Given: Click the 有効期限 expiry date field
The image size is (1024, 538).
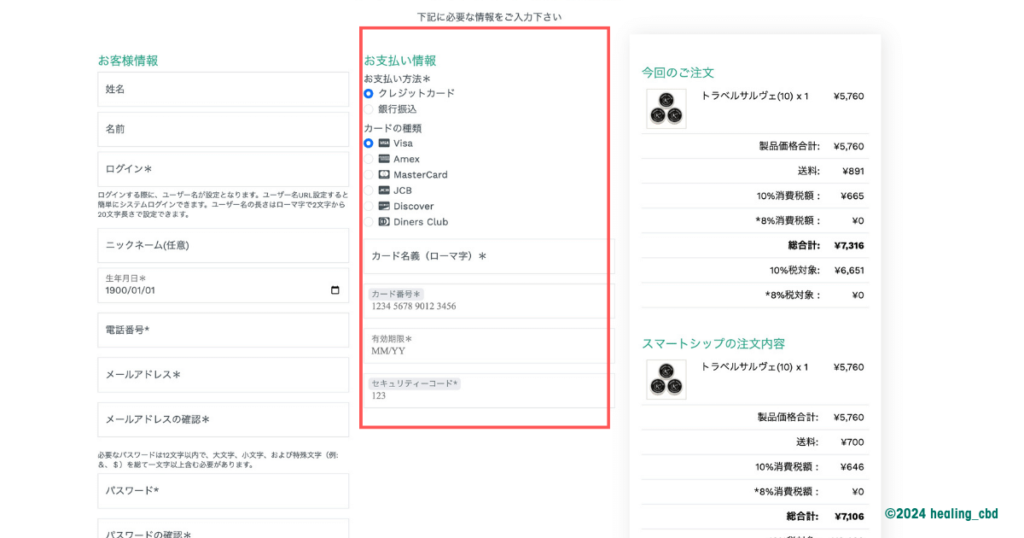Looking at the screenshot, I should point(485,351).
